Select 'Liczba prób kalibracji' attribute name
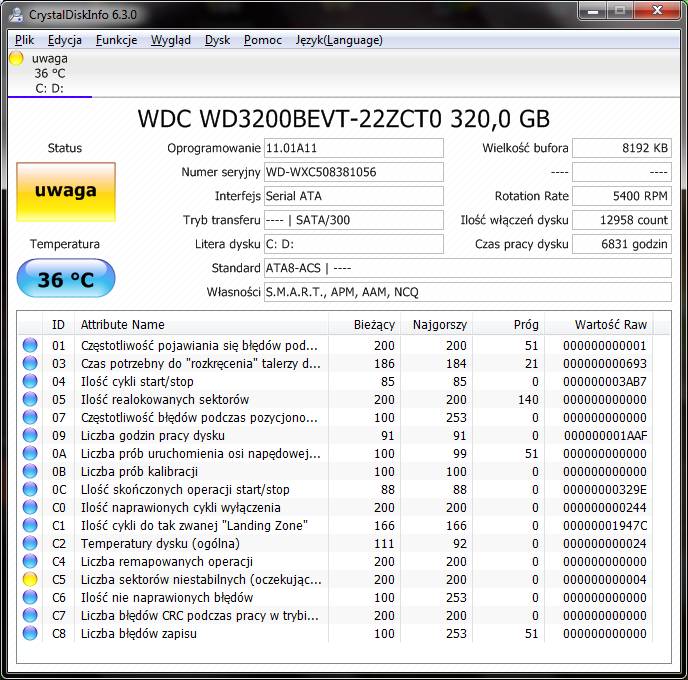688x680 pixels. pyautogui.click(x=140, y=472)
